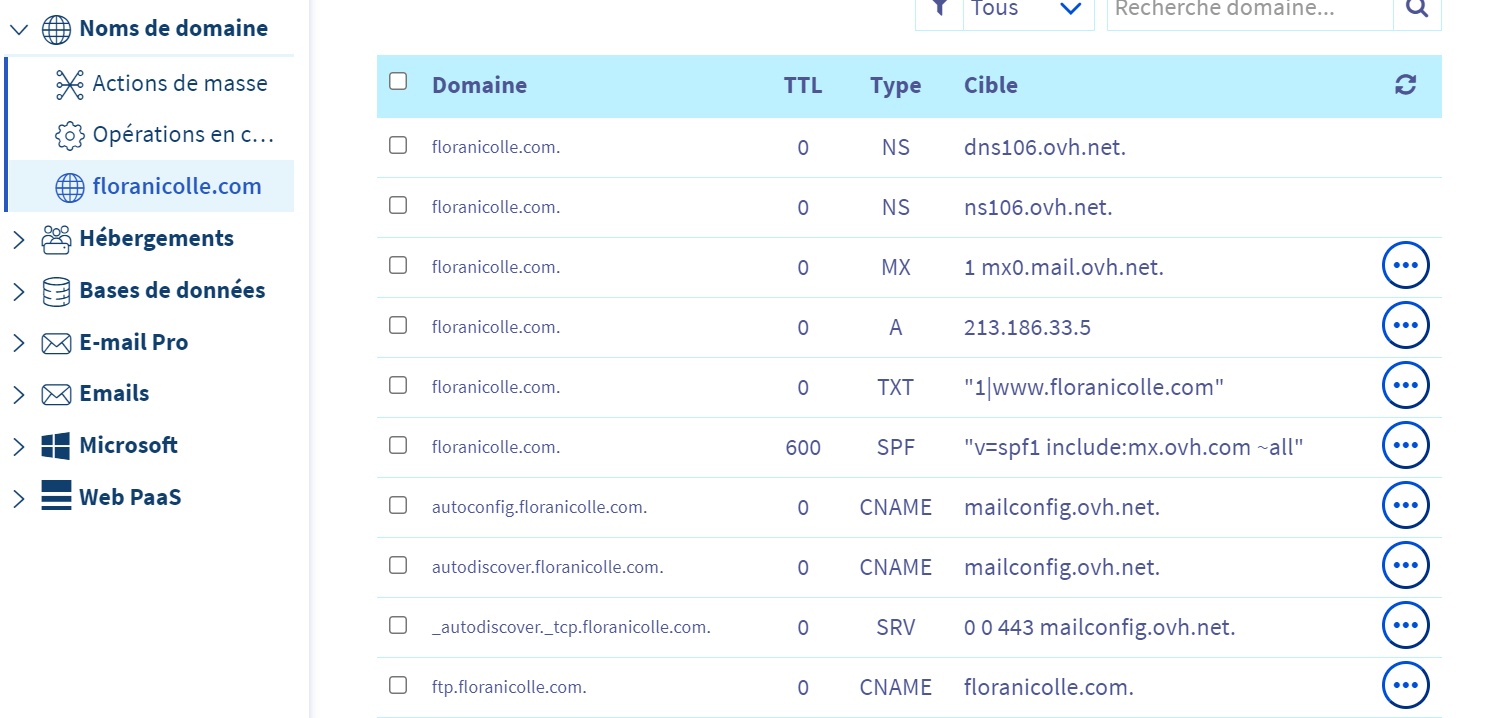Screen dimensions: 1511x718
Task: Select floranicolle.com in the sidebar
Action: point(176,186)
